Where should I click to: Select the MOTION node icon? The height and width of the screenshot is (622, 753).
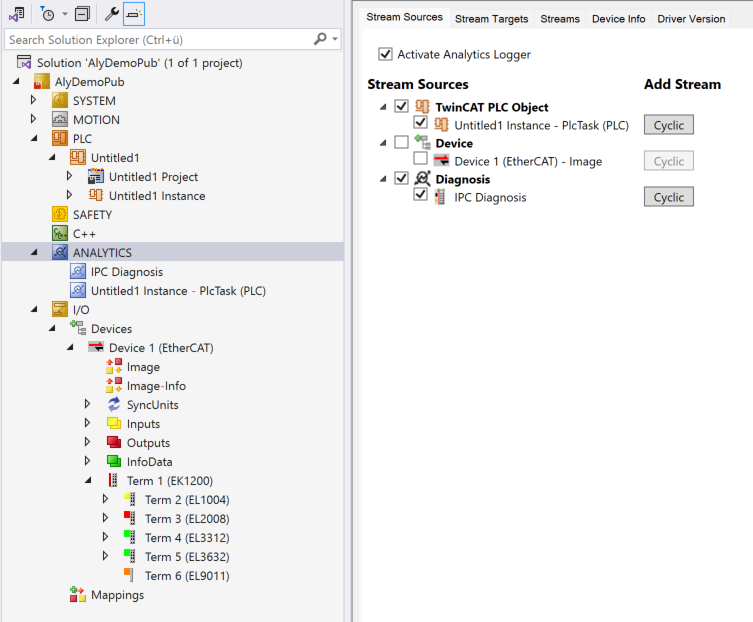pyautogui.click(x=60, y=120)
